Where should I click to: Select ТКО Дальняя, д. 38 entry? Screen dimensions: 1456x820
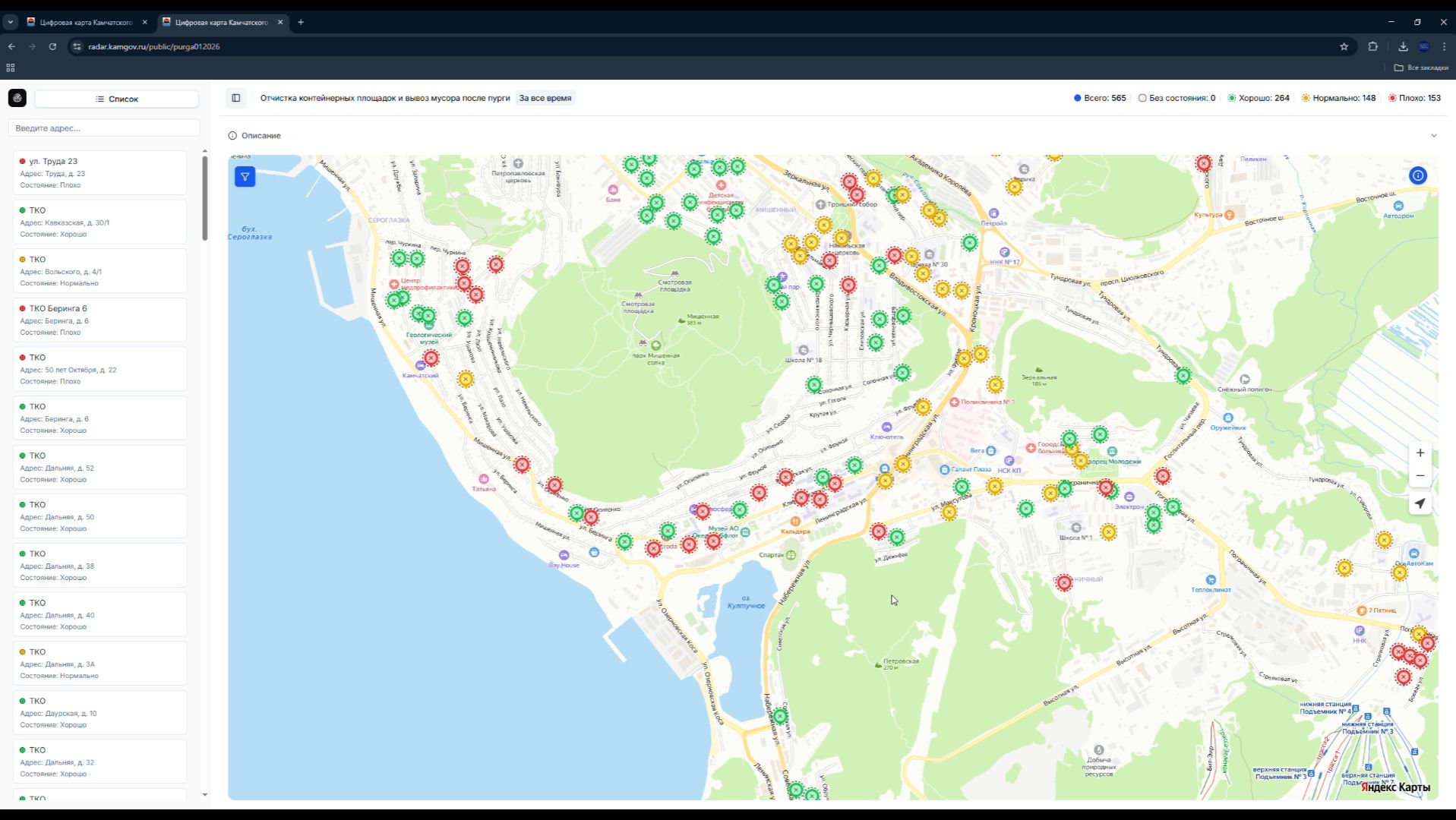coord(99,565)
